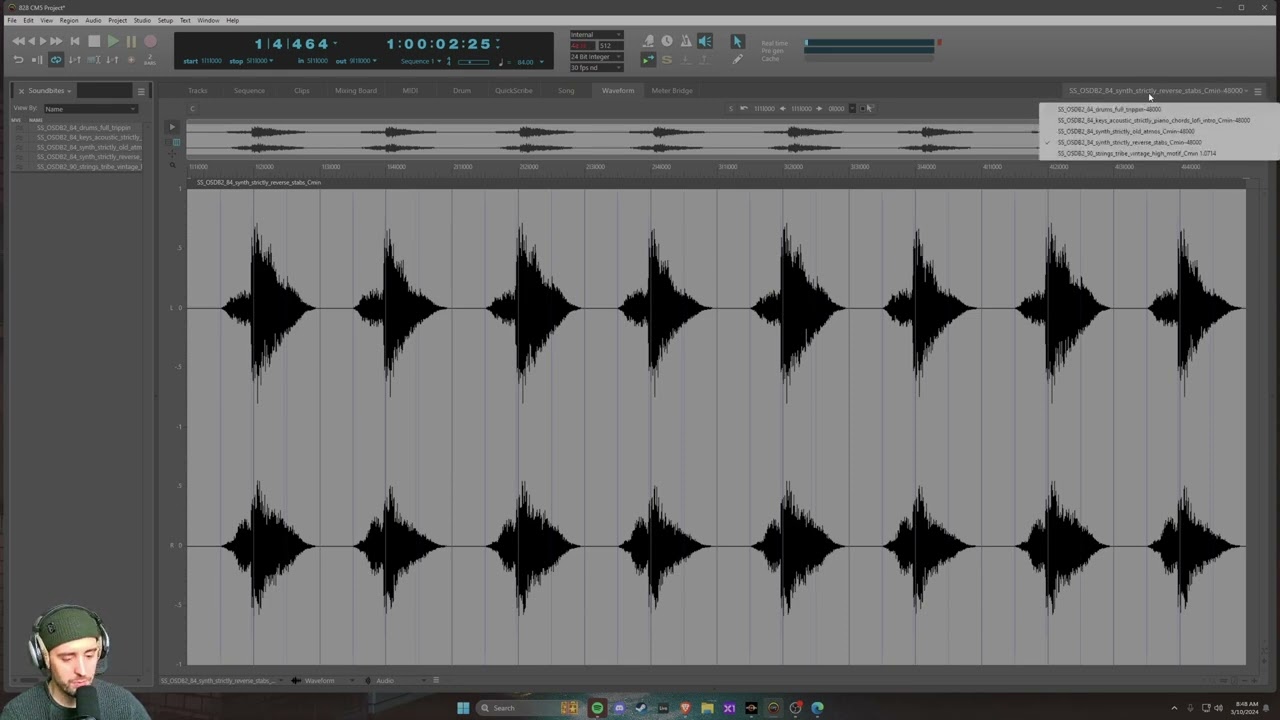
Task: Select SS_OSDB2_84_keys_acoustic_strictly in the Soundbites panel
Action: (x=89, y=137)
